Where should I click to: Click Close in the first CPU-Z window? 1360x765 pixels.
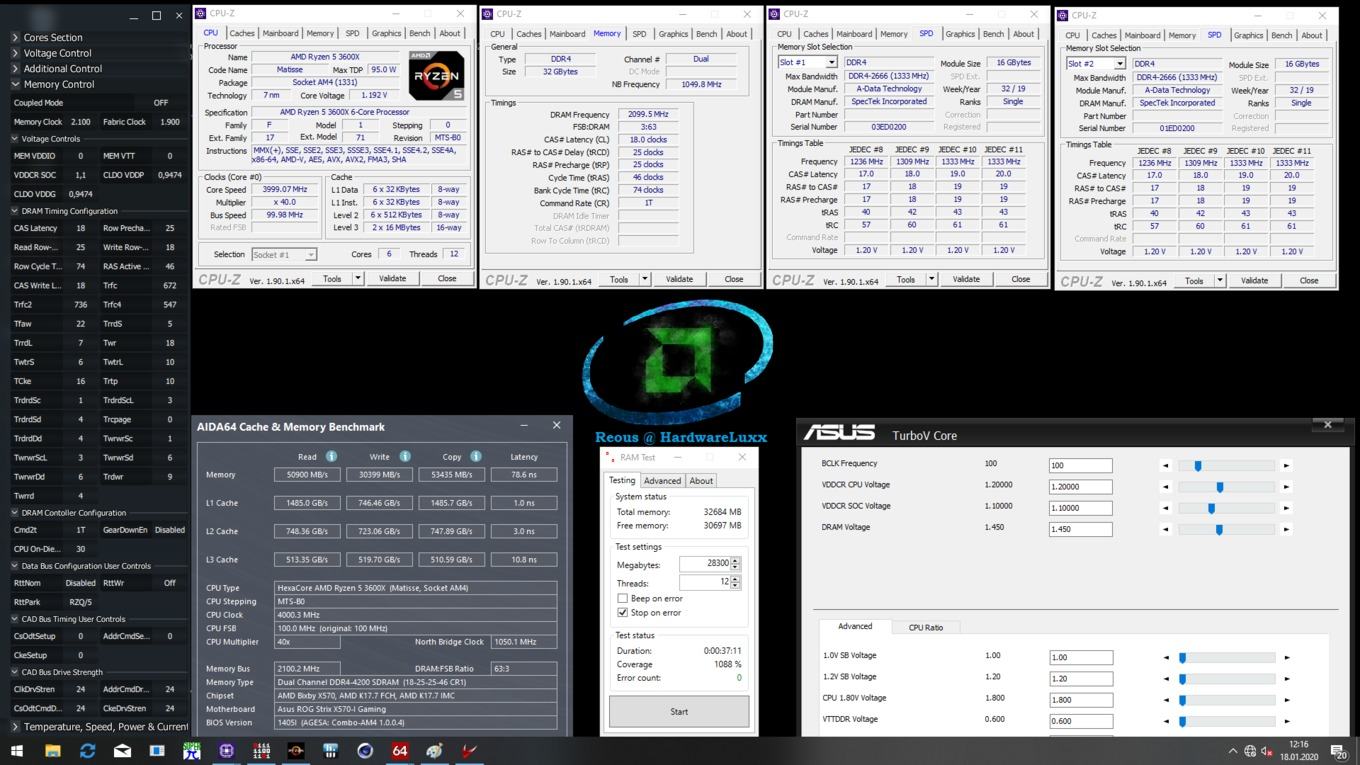coord(447,279)
